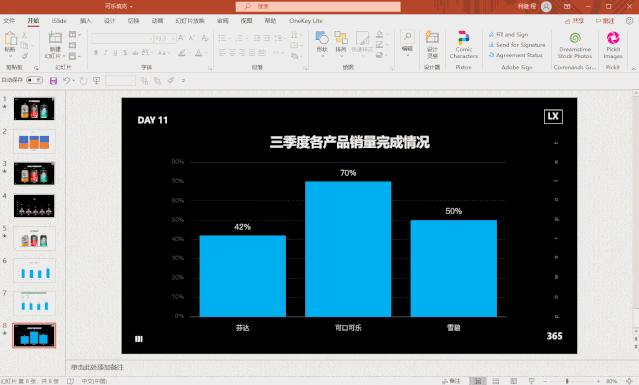Switch to Normal view in status bar
This screenshot has height=385, width=639.
tap(477, 381)
